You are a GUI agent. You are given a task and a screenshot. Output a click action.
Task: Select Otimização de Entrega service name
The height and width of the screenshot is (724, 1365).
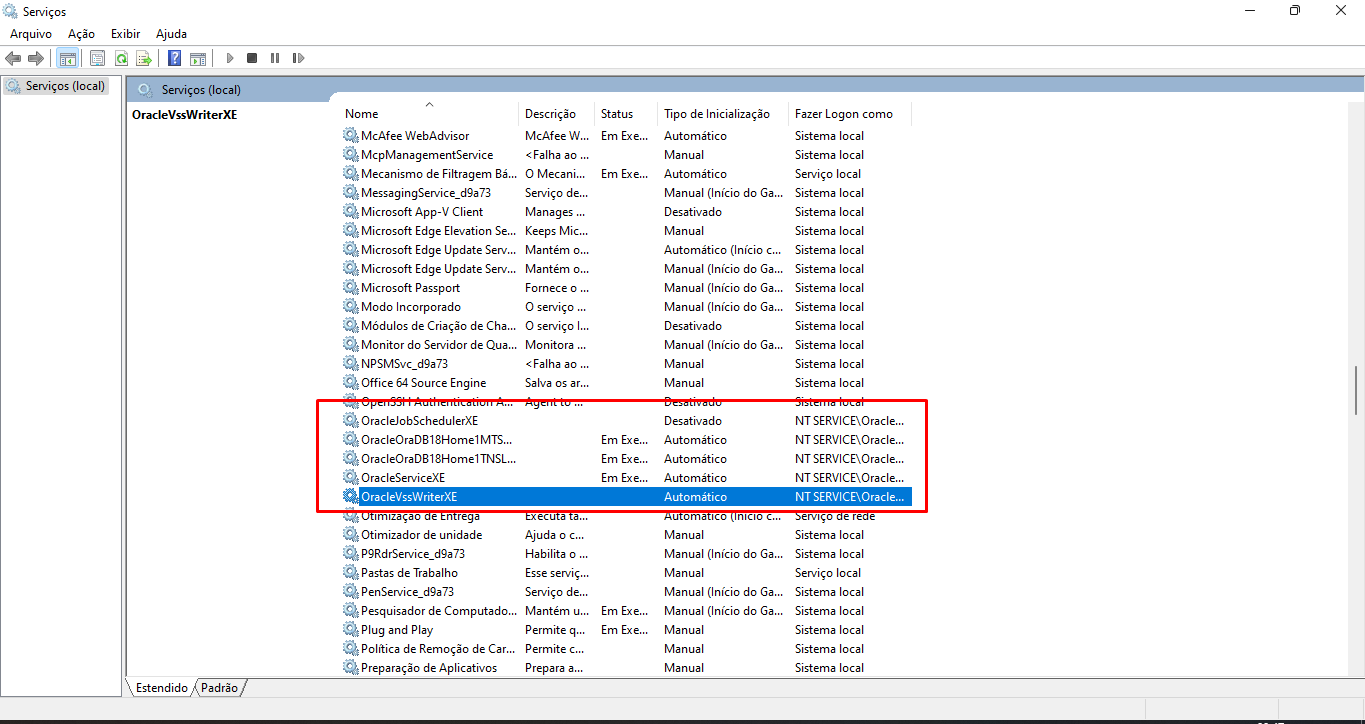coord(420,516)
